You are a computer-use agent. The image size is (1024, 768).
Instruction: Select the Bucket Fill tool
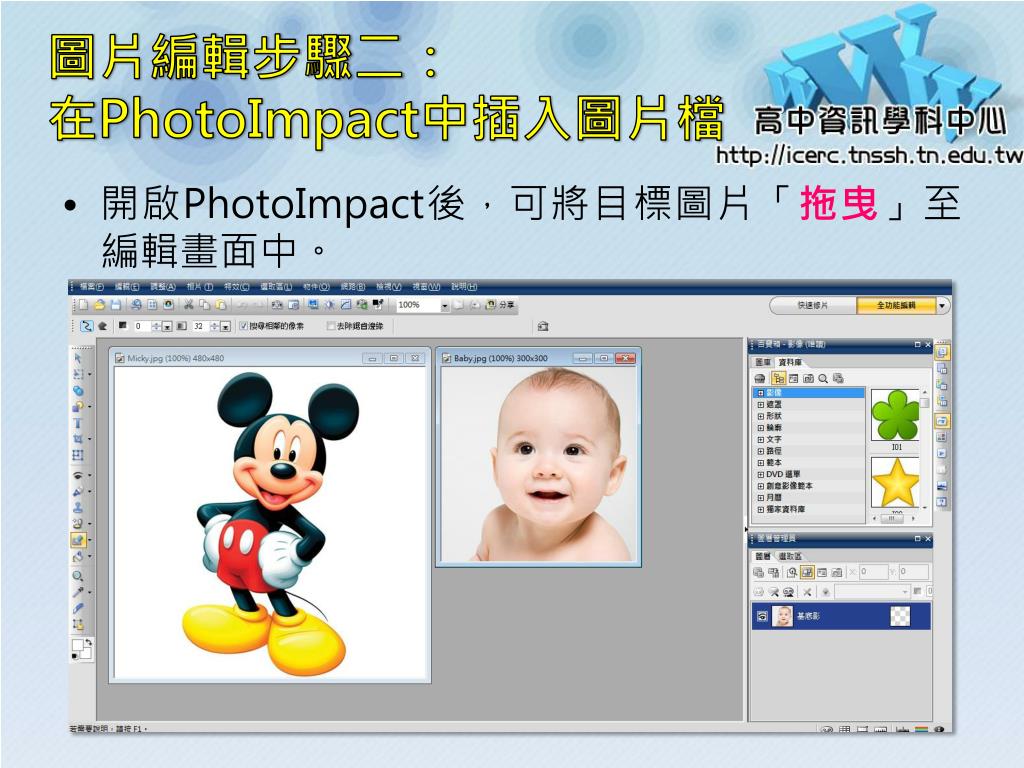coord(78,556)
